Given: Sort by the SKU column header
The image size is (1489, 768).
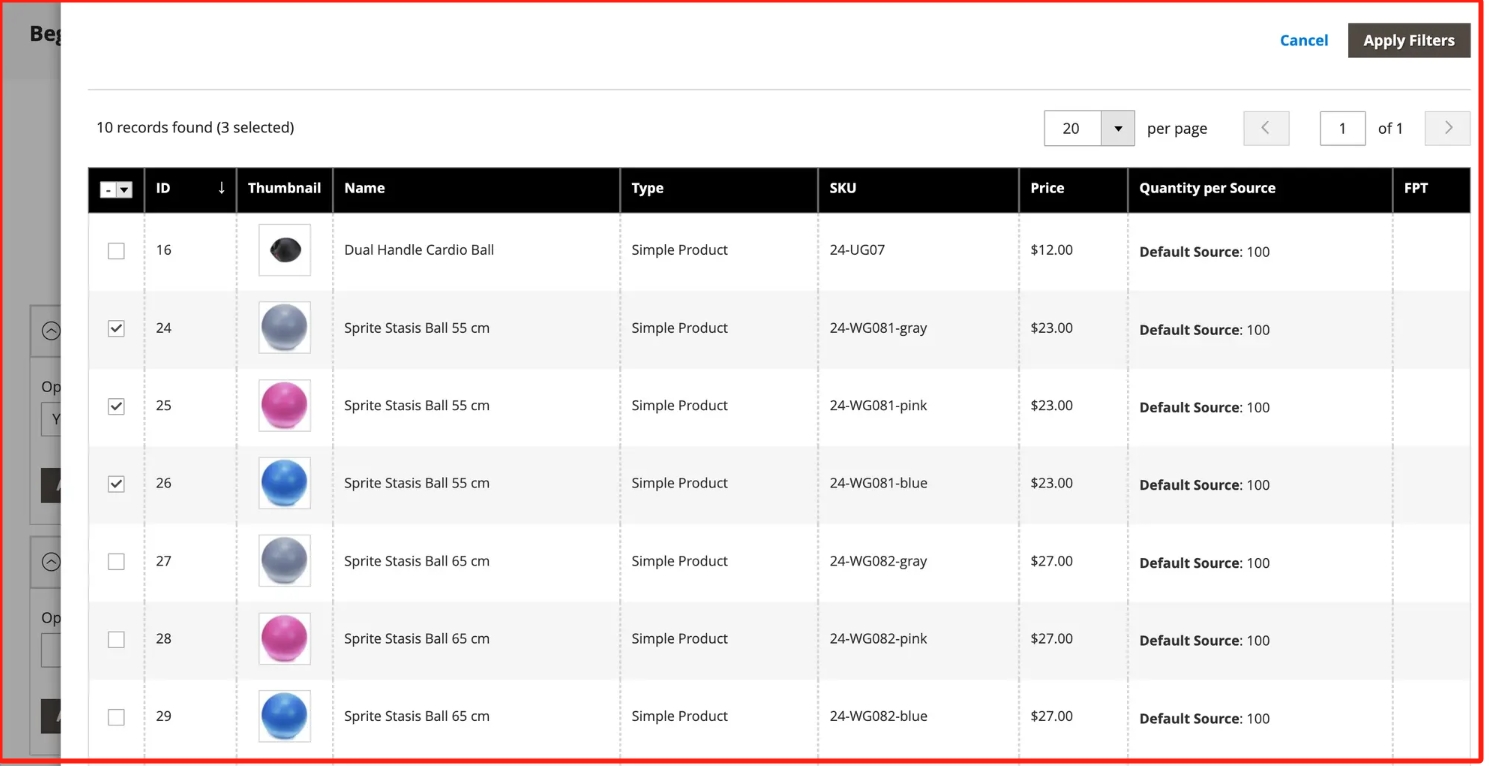Looking at the screenshot, I should point(843,188).
